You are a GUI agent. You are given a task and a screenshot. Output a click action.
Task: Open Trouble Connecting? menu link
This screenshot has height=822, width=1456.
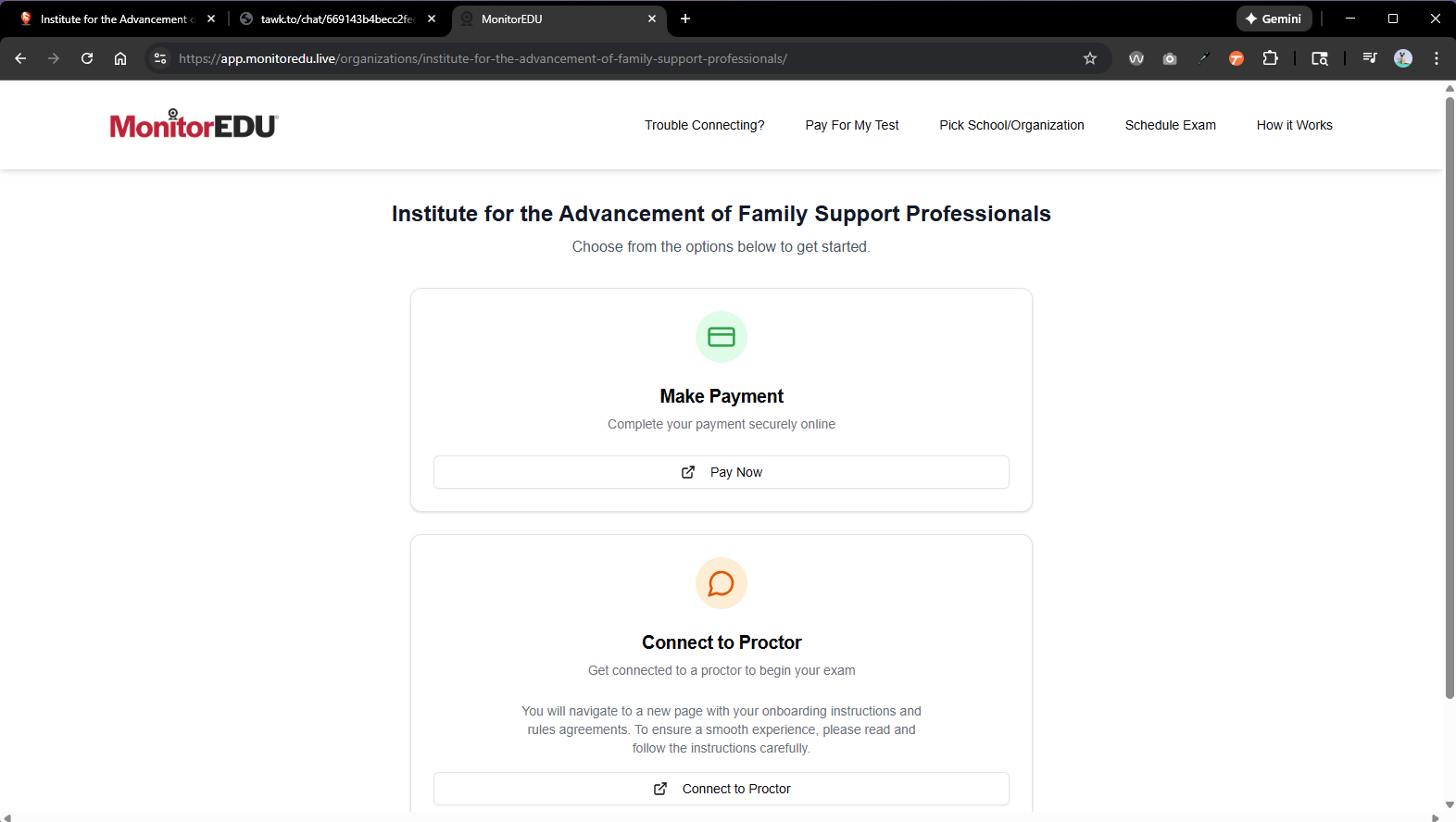[705, 125]
